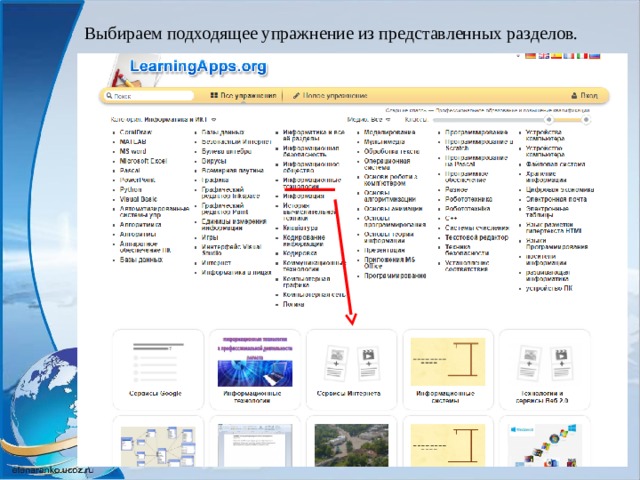The width and height of the screenshot is (640, 480).
Task: Open the Алгоритмика section
Action: [140, 225]
